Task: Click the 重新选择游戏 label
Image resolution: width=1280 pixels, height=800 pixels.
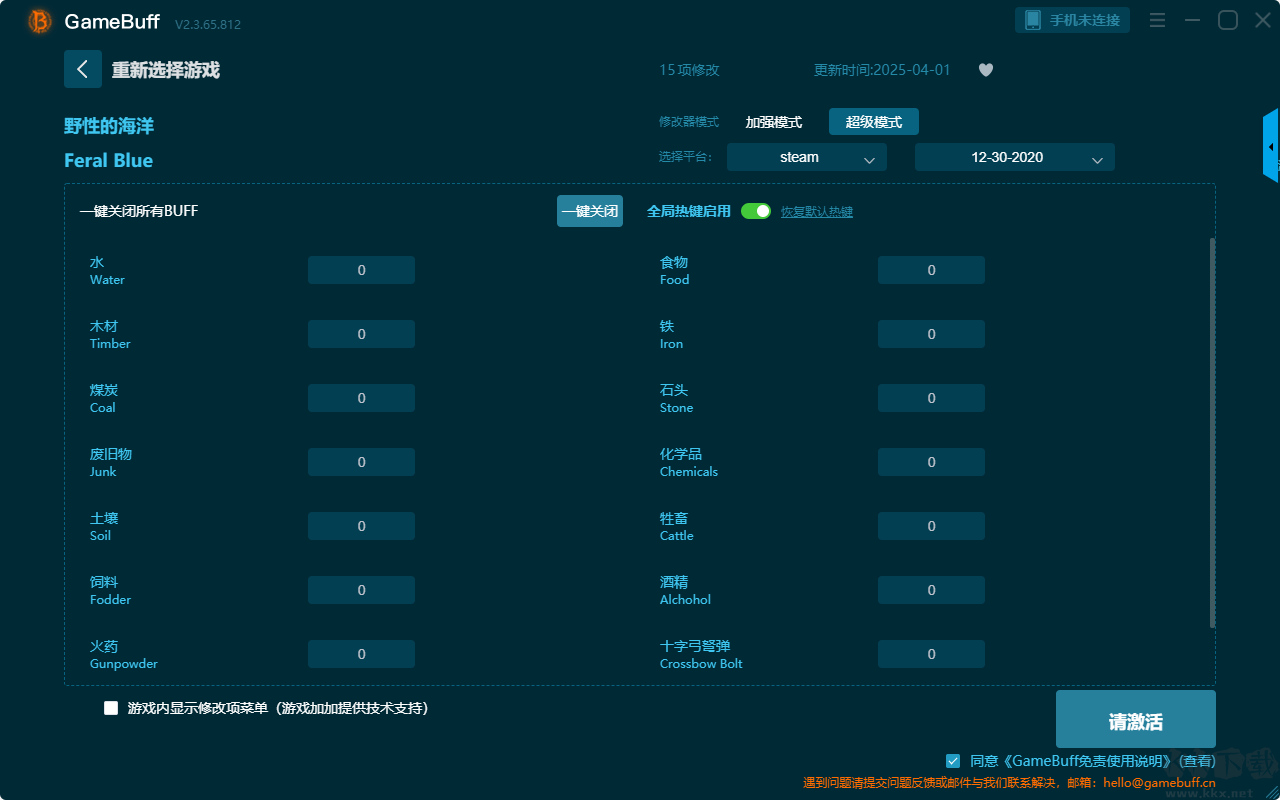Action: tap(166, 70)
